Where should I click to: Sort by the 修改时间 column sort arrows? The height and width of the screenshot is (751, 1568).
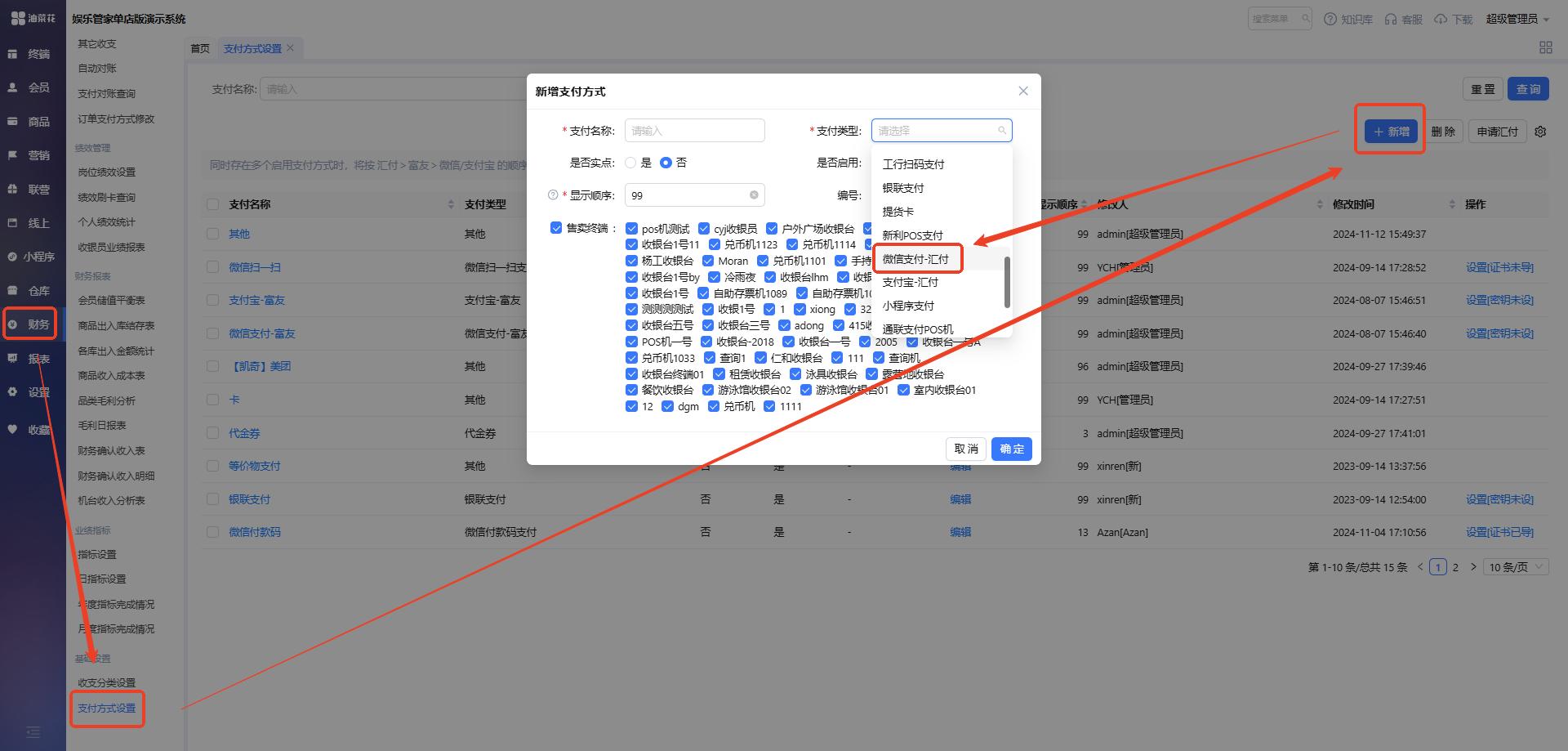tap(1451, 204)
